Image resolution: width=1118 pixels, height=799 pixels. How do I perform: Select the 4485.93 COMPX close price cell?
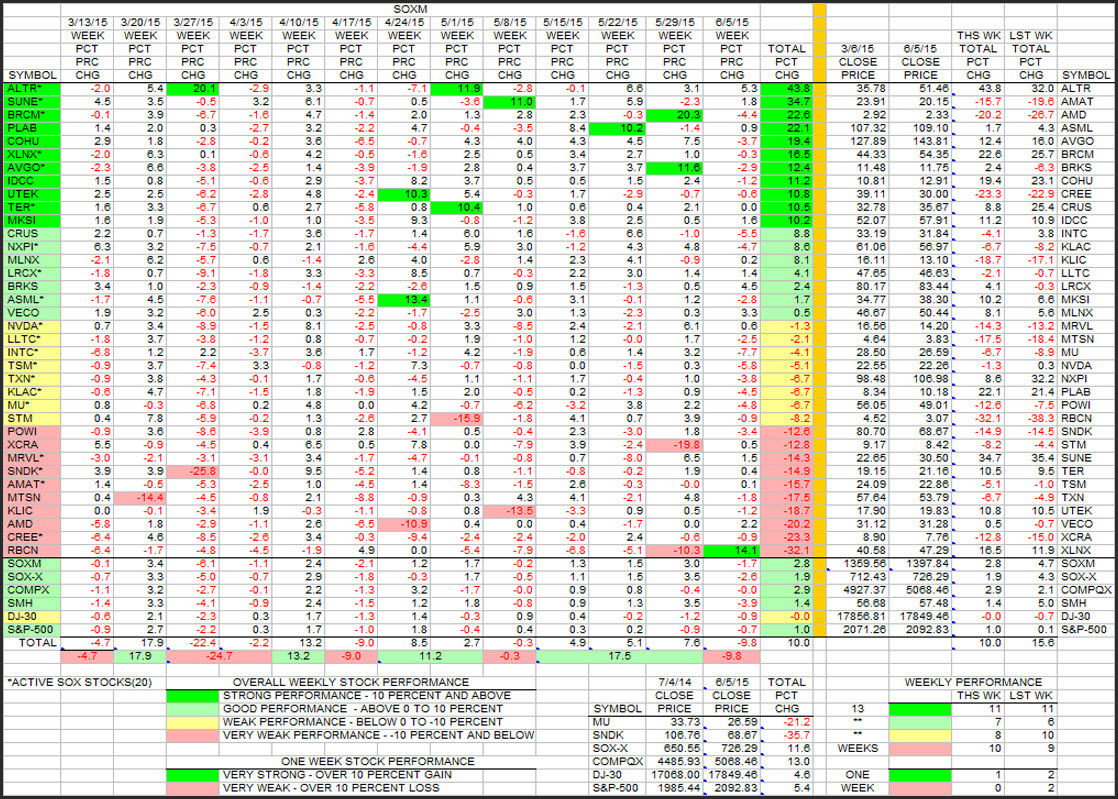pyautogui.click(x=674, y=762)
